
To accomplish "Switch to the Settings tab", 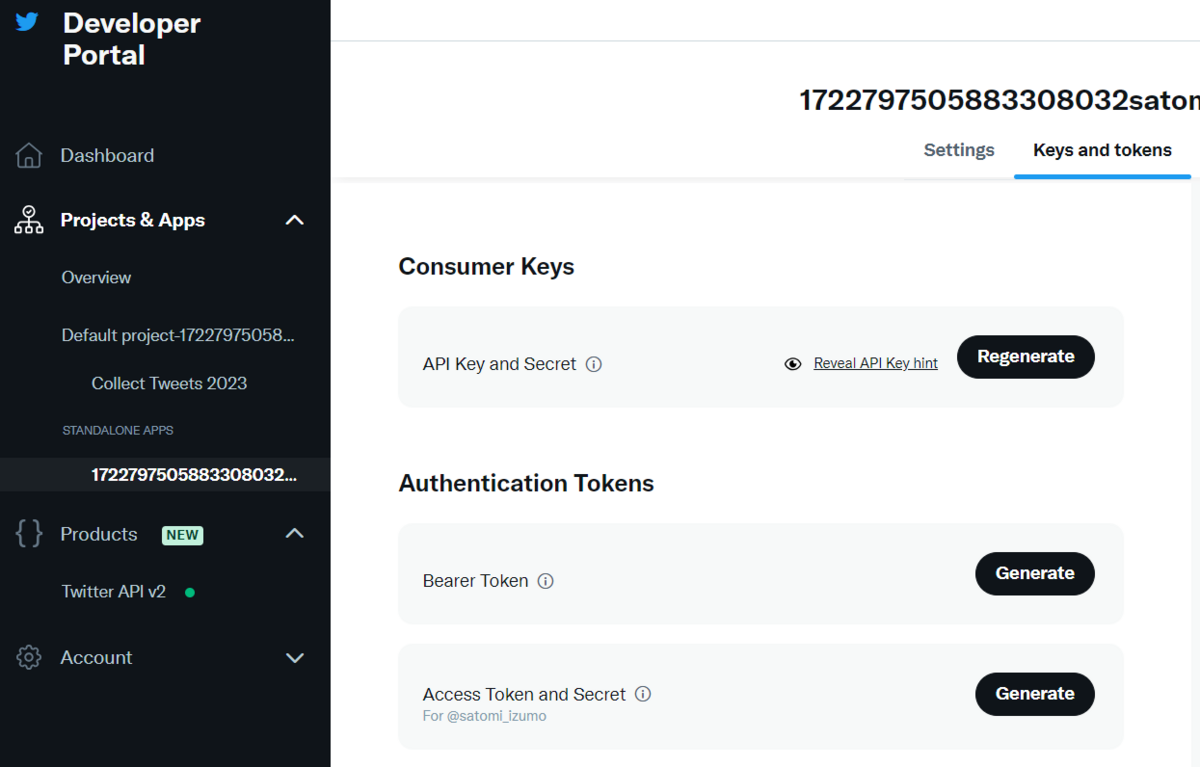I will pyautogui.click(x=959, y=150).
